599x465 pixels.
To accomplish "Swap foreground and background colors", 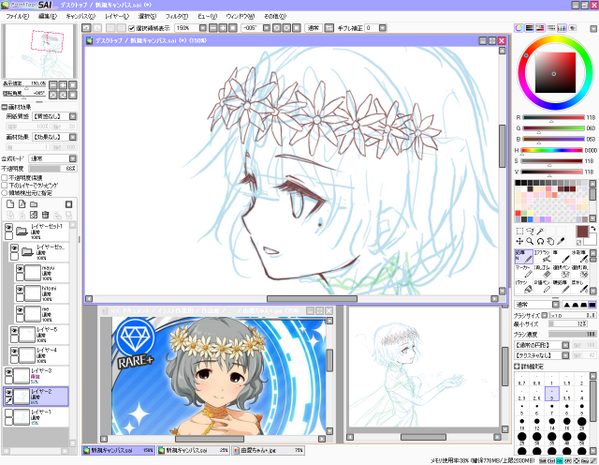I will (593, 228).
